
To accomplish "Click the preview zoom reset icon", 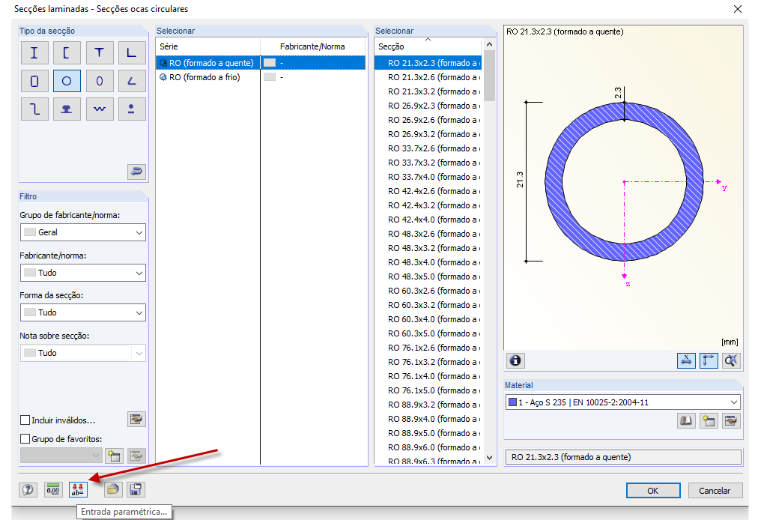I will [731, 361].
